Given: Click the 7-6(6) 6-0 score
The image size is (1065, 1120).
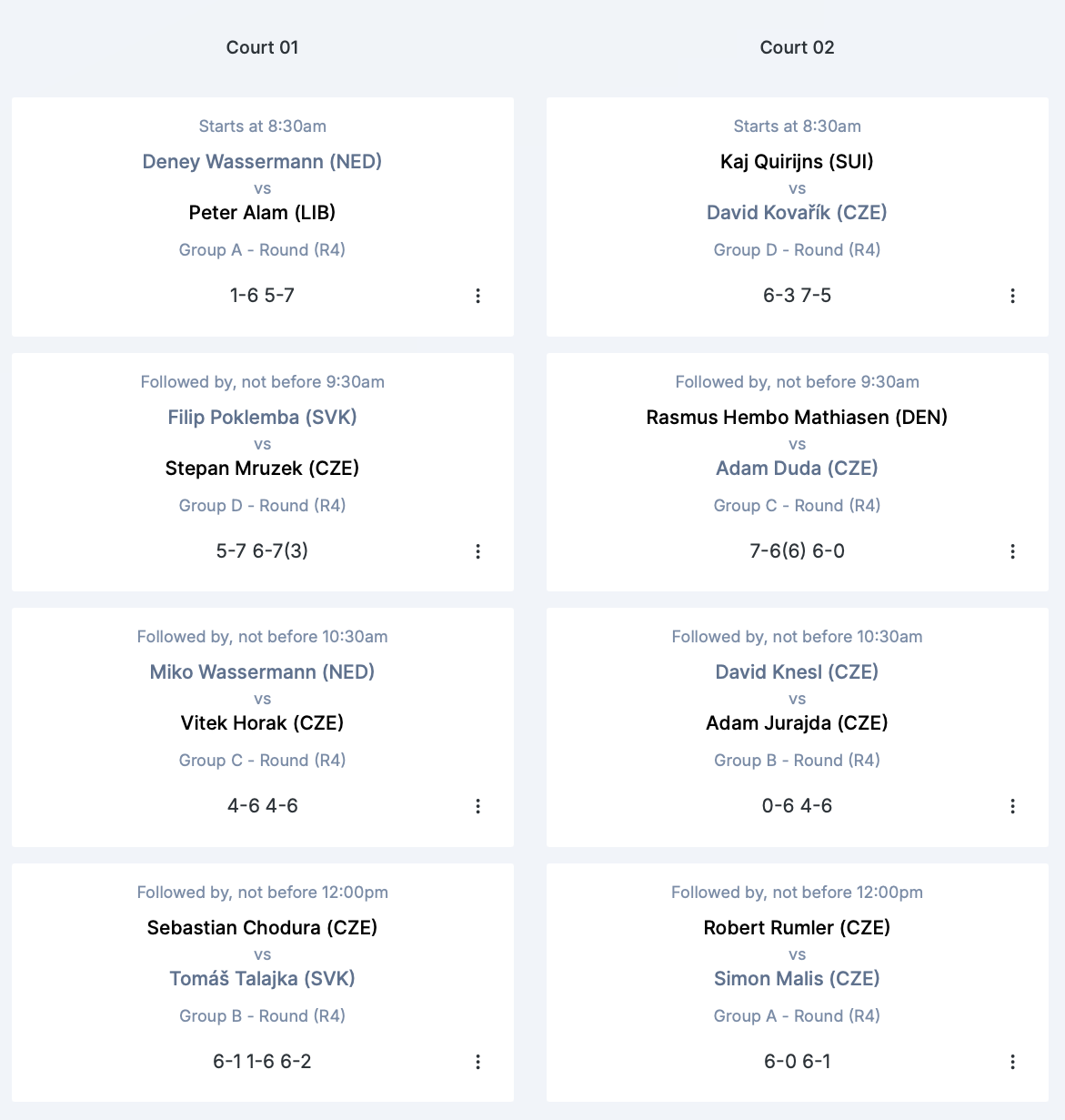Looking at the screenshot, I should pos(797,551).
